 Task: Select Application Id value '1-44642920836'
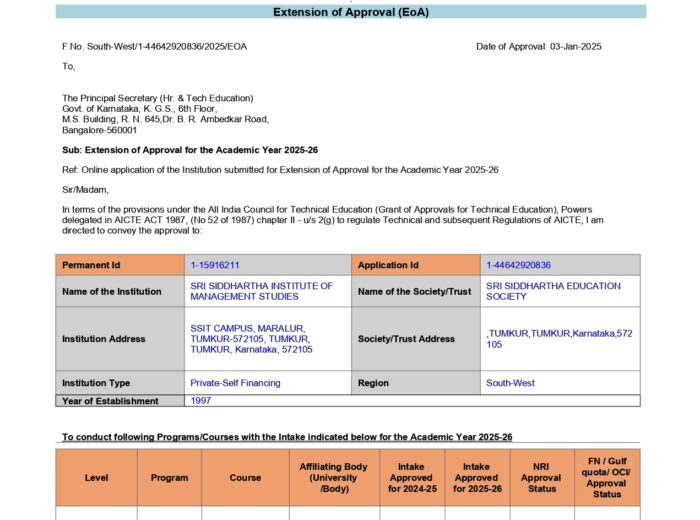coord(518,265)
